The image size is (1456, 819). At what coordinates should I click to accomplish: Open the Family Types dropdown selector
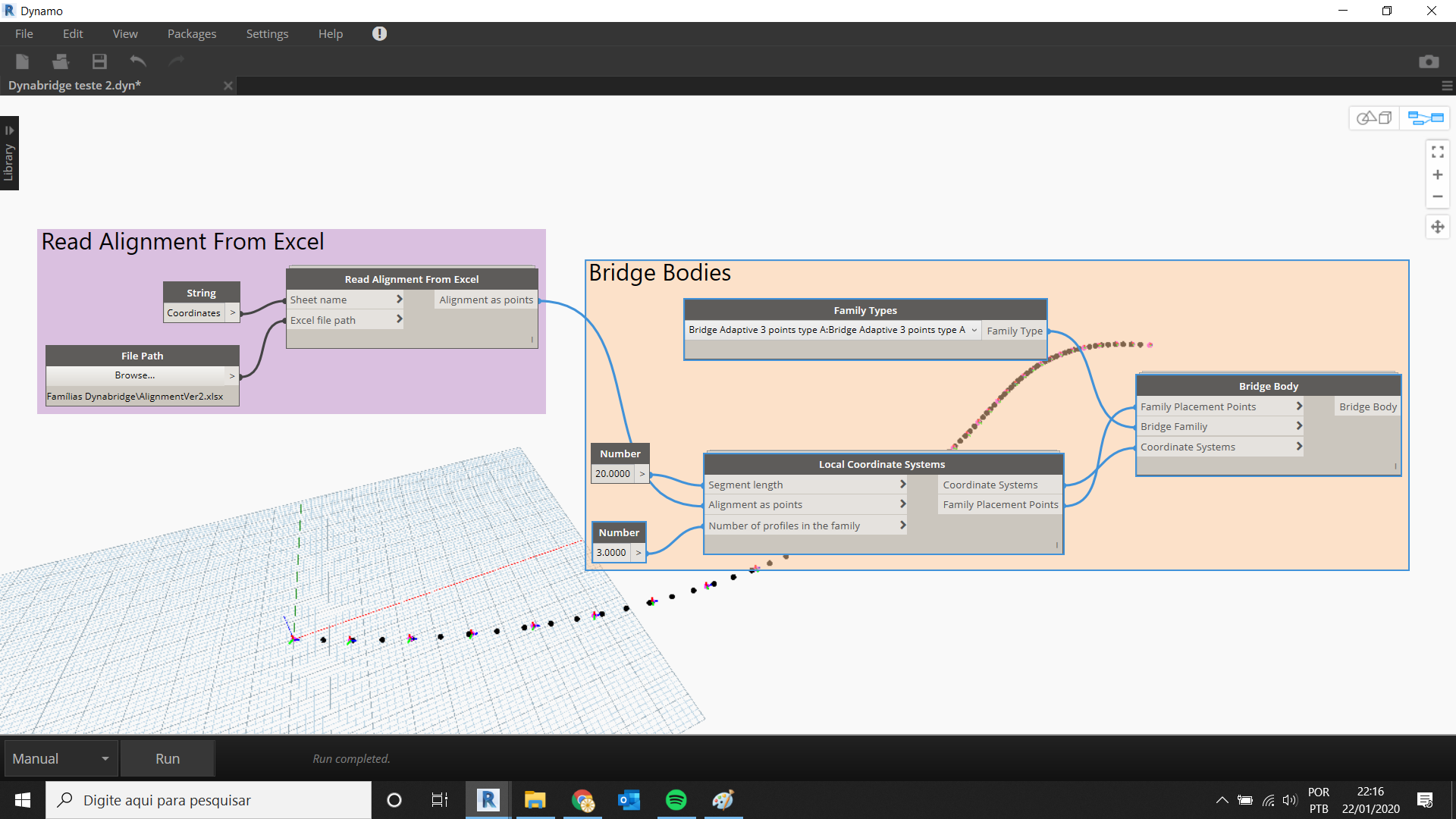[832, 330]
